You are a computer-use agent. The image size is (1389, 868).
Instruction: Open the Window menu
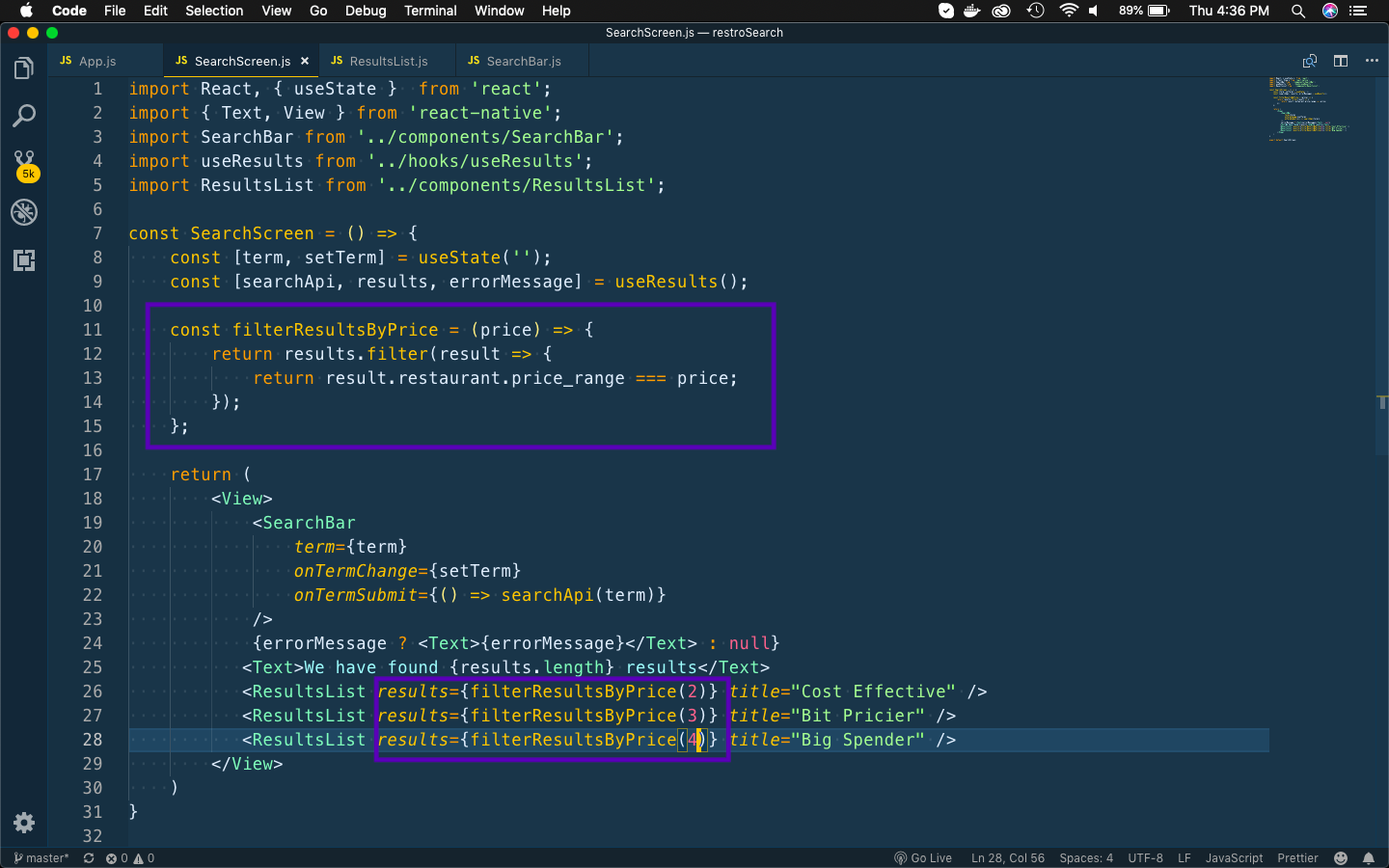[x=499, y=11]
